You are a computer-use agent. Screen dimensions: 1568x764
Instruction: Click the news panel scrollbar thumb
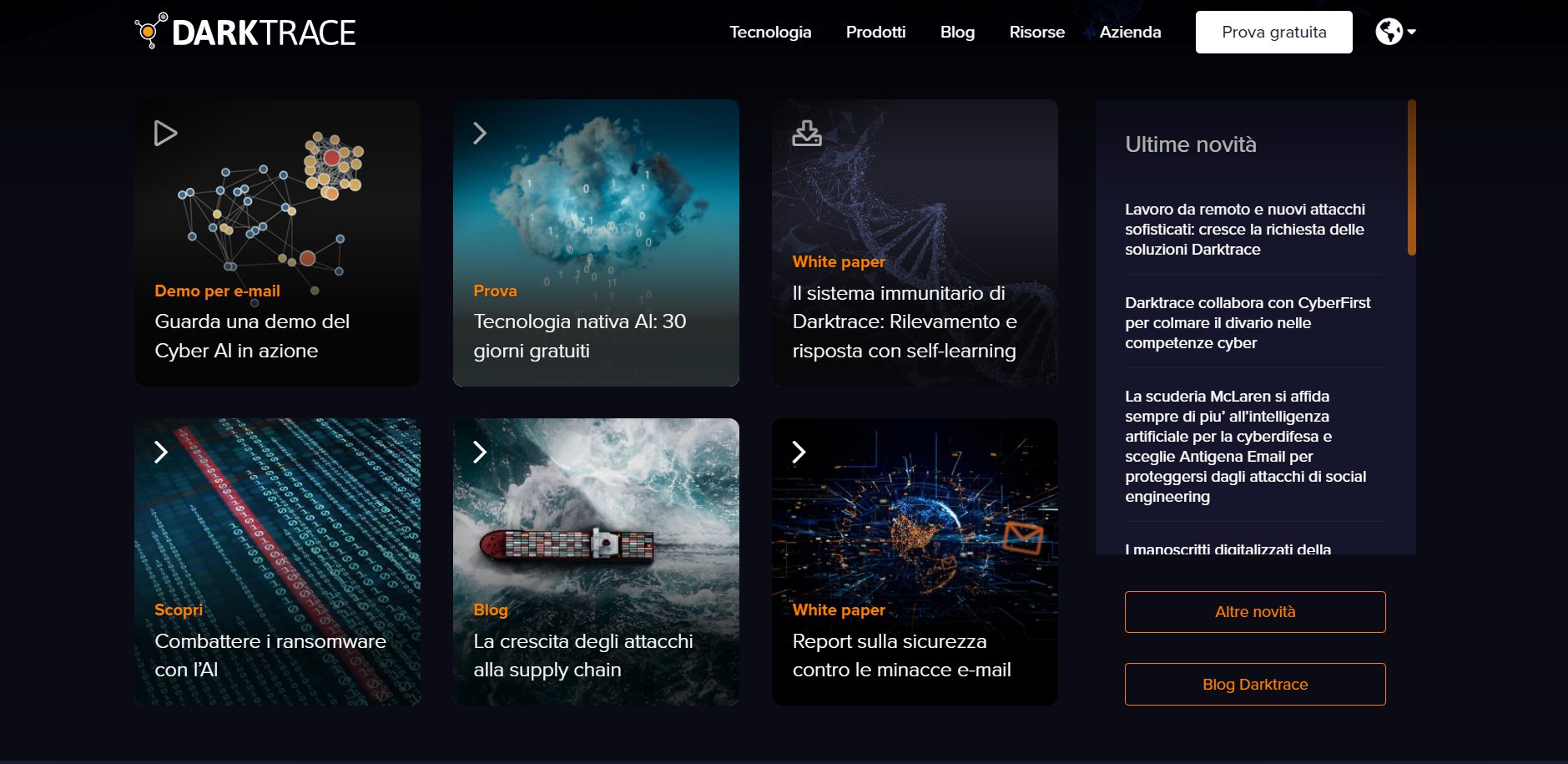pyautogui.click(x=1412, y=177)
